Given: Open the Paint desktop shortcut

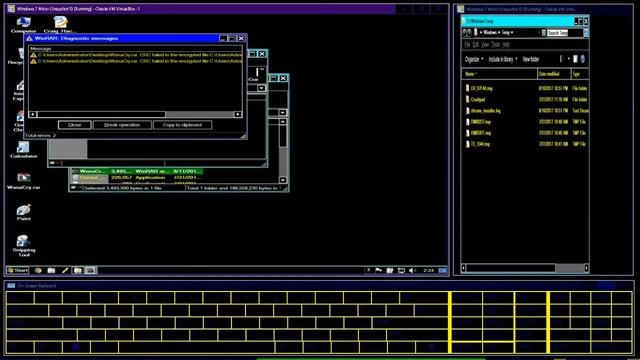Looking at the screenshot, I should (23, 212).
